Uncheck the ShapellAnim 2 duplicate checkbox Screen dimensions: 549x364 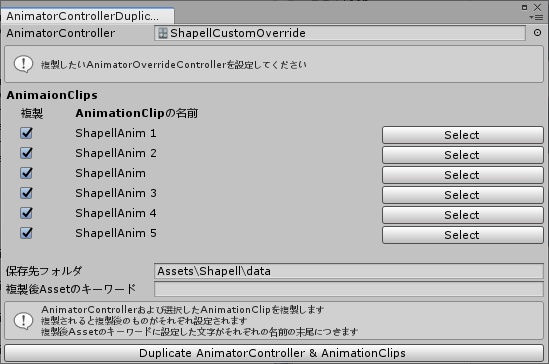point(26,153)
